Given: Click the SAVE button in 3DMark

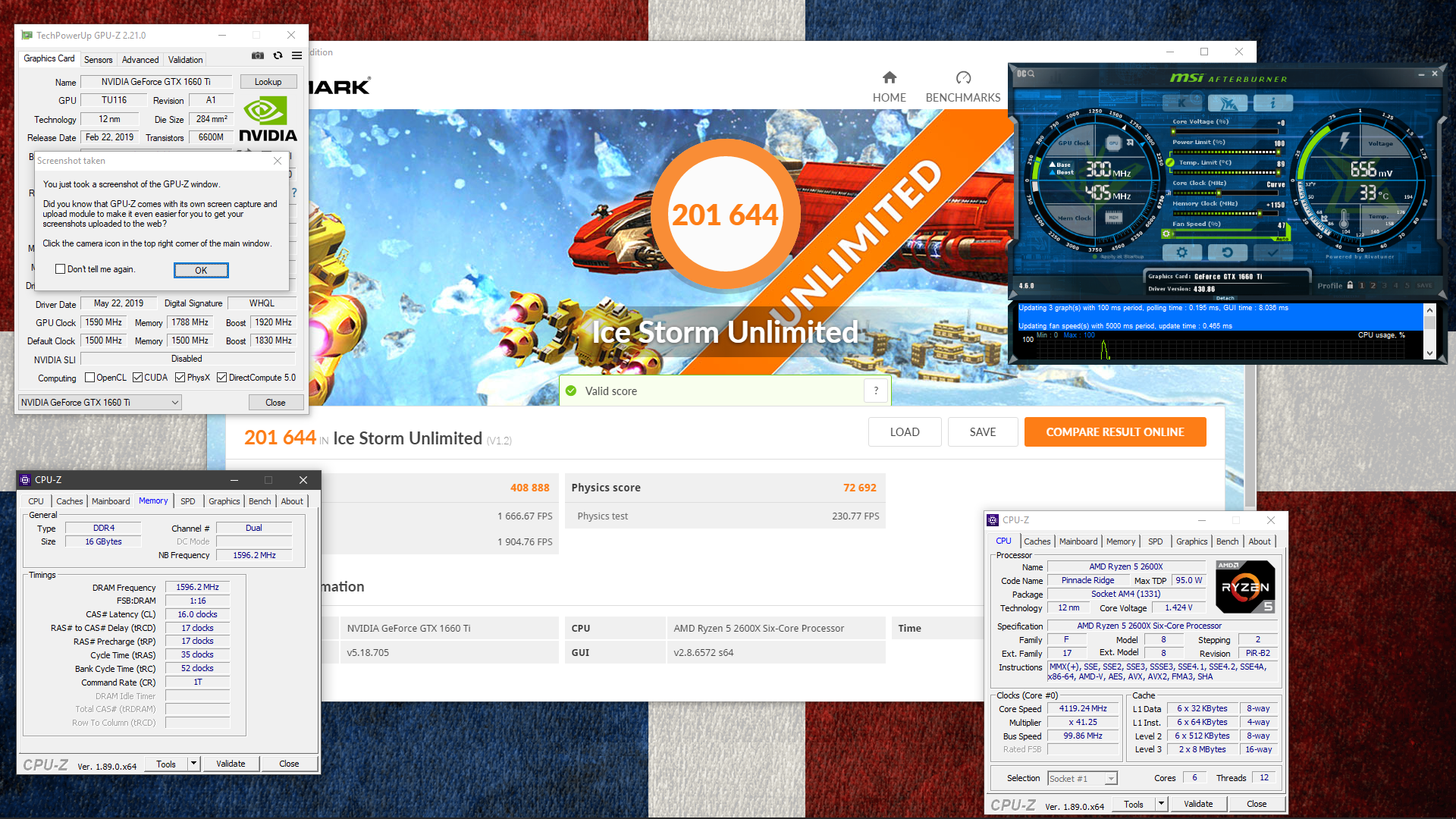Looking at the screenshot, I should [983, 432].
